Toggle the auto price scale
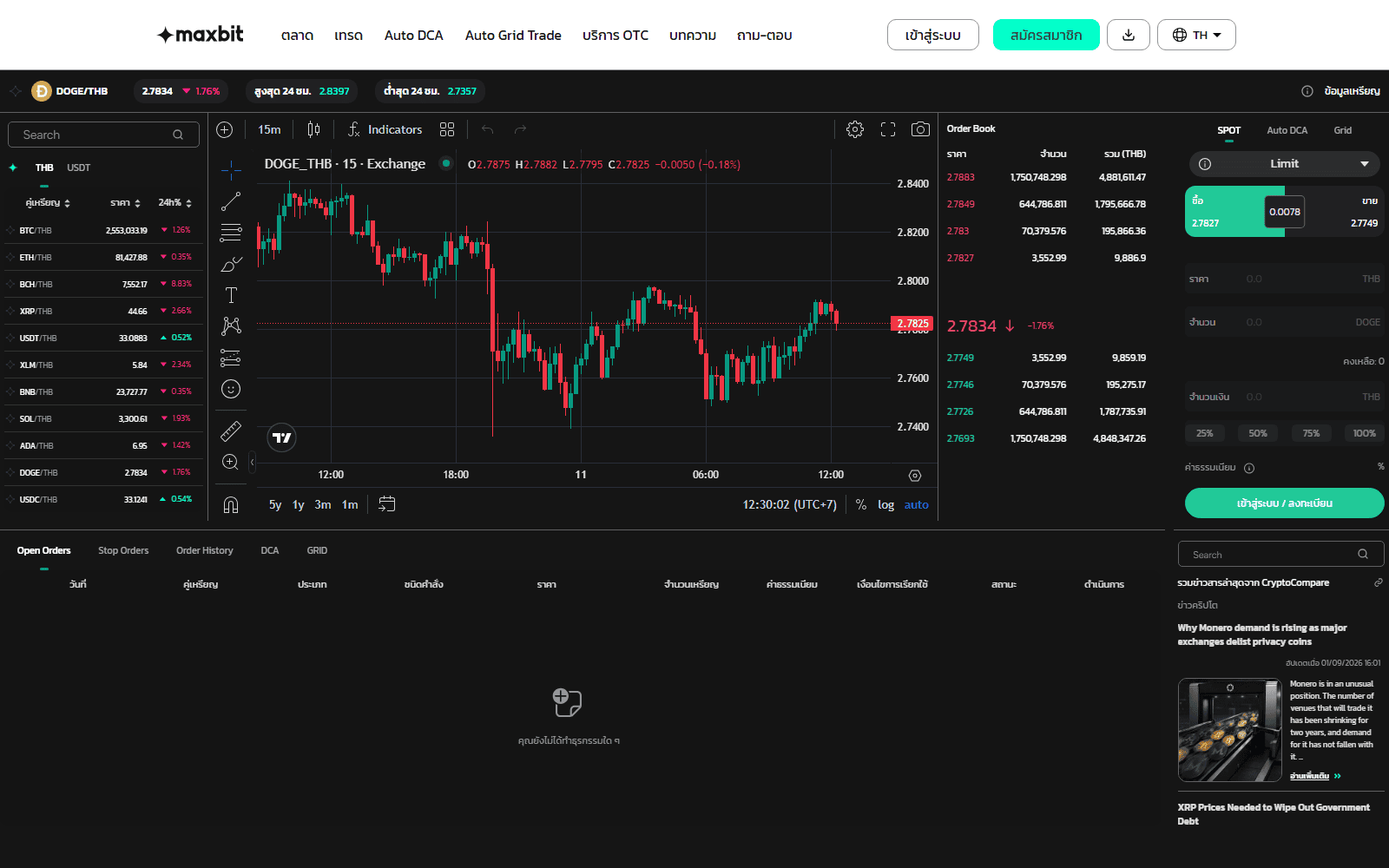This screenshot has height=868, width=1389. 917,504
